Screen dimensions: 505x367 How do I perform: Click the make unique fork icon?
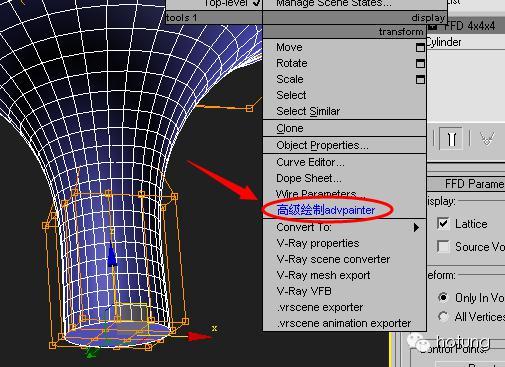(x=487, y=138)
